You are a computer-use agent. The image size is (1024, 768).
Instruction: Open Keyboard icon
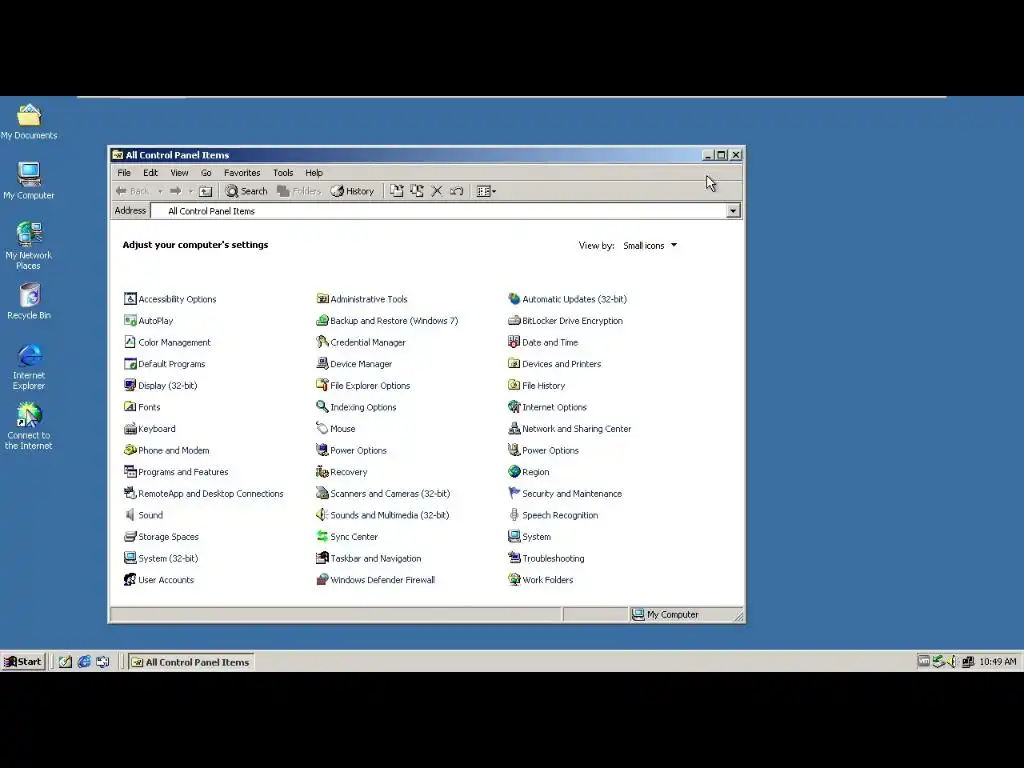130,428
